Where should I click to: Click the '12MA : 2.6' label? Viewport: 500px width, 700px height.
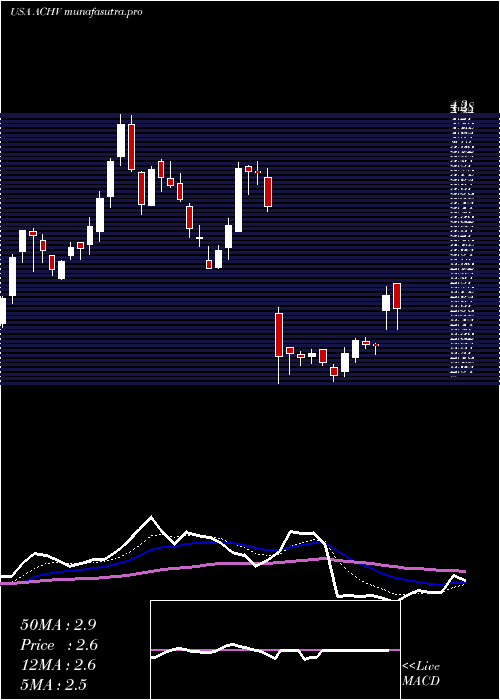(58, 665)
